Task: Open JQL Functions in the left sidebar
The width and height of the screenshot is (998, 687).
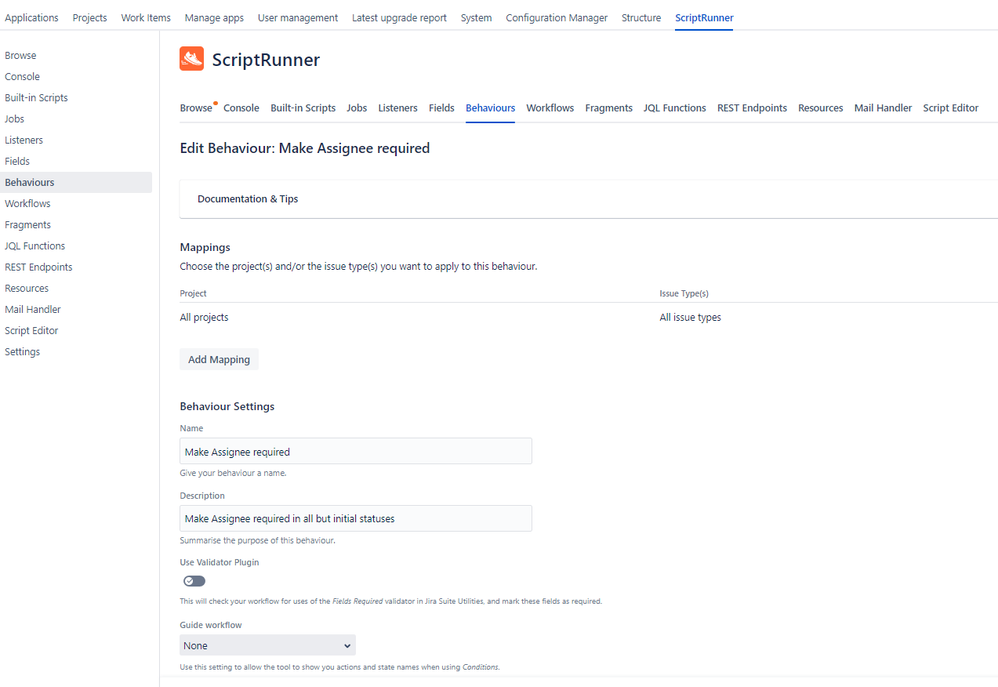Action: pos(35,246)
